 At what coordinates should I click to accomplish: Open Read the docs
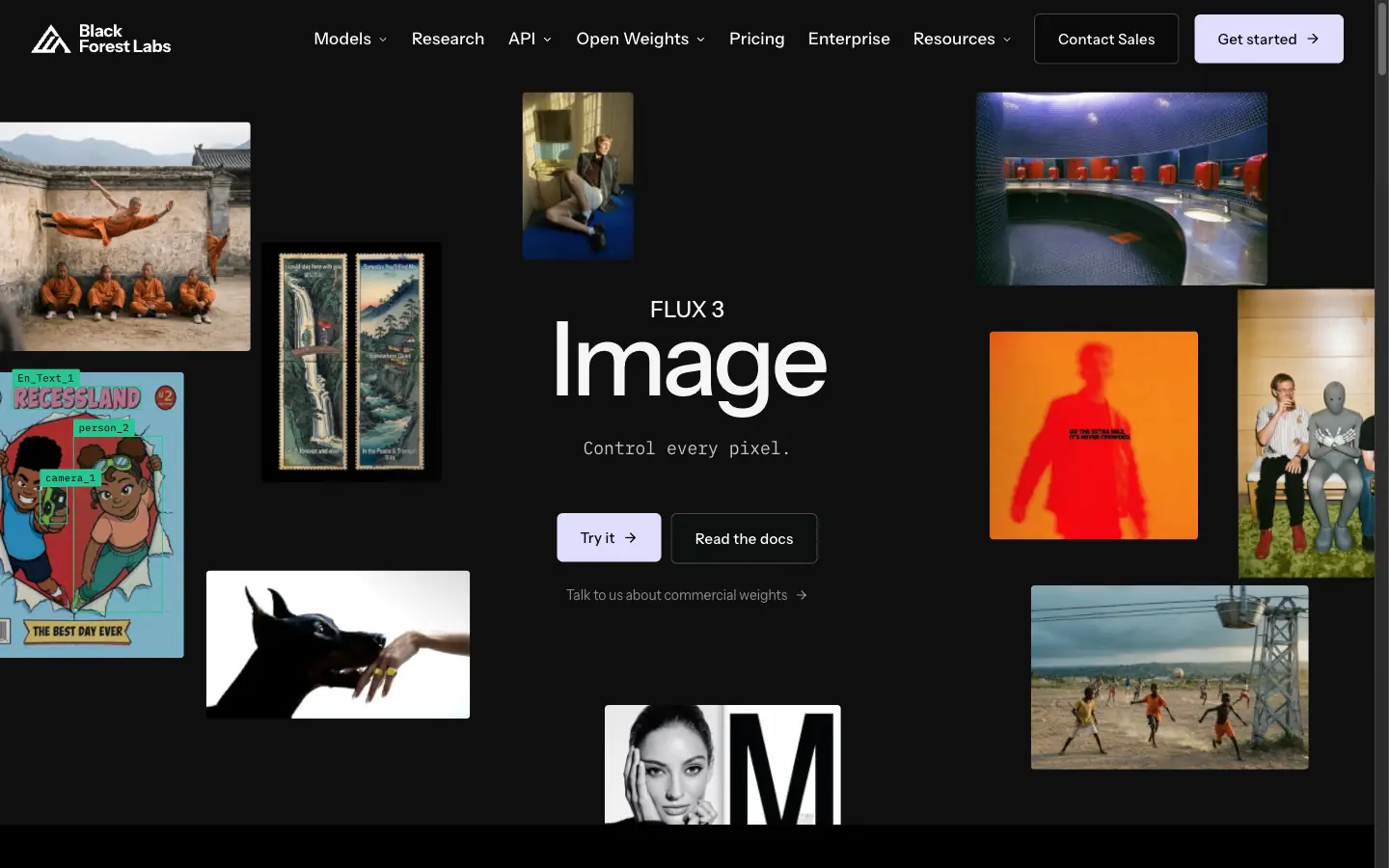pos(744,538)
